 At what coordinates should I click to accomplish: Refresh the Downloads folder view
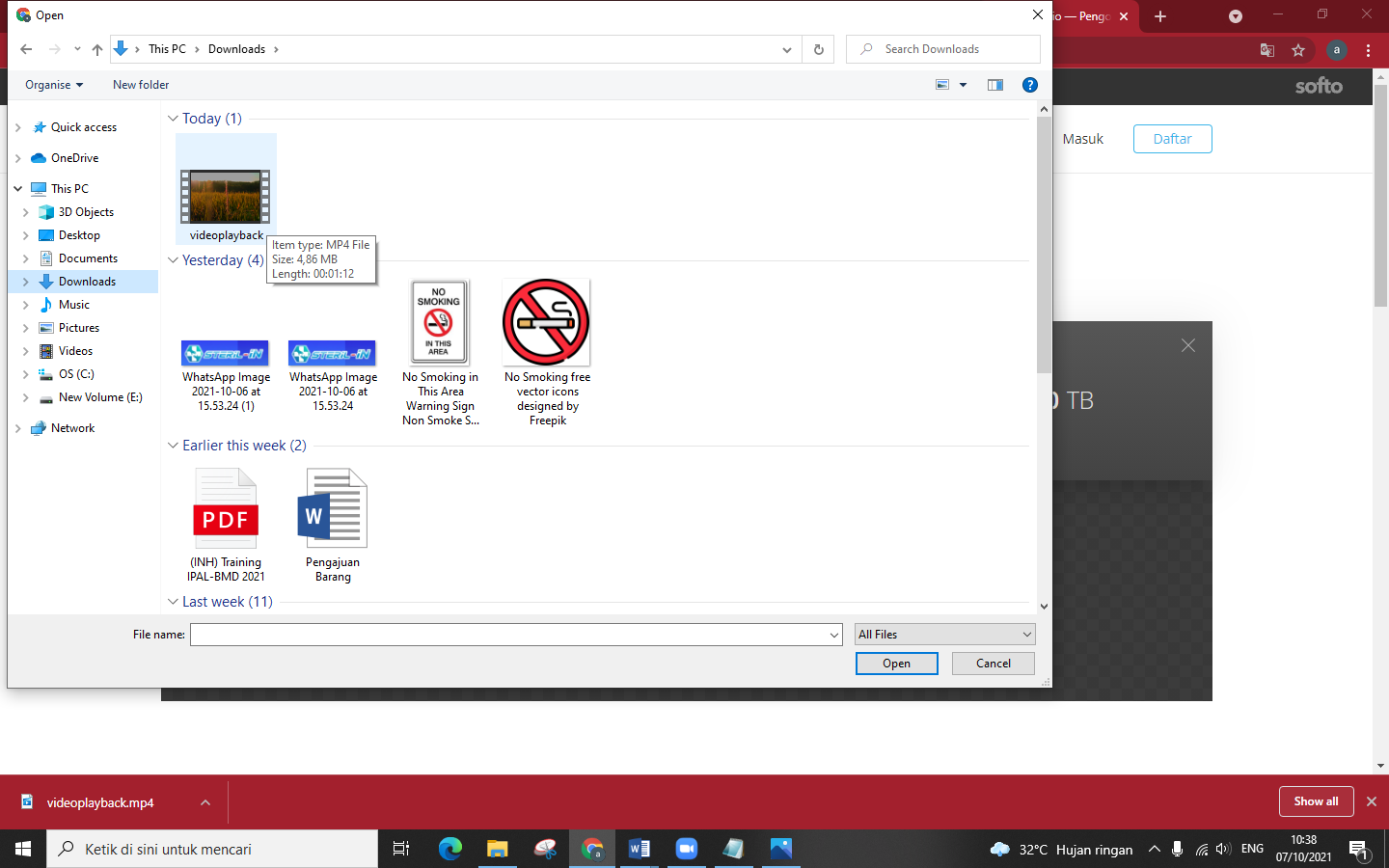coord(817,48)
